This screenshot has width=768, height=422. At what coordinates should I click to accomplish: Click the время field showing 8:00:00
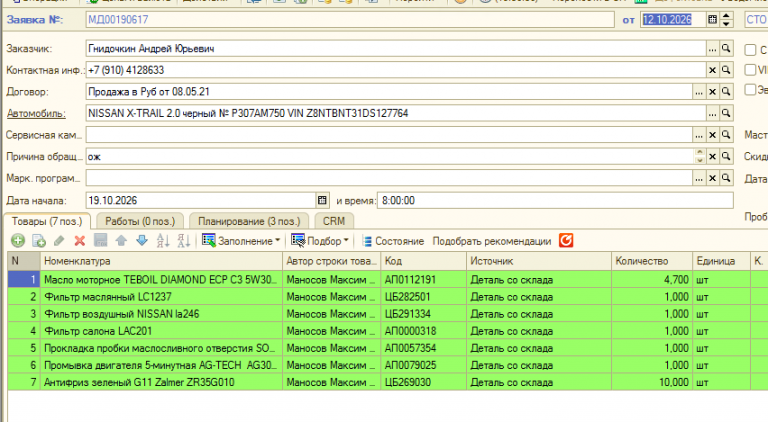pyautogui.click(x=555, y=200)
